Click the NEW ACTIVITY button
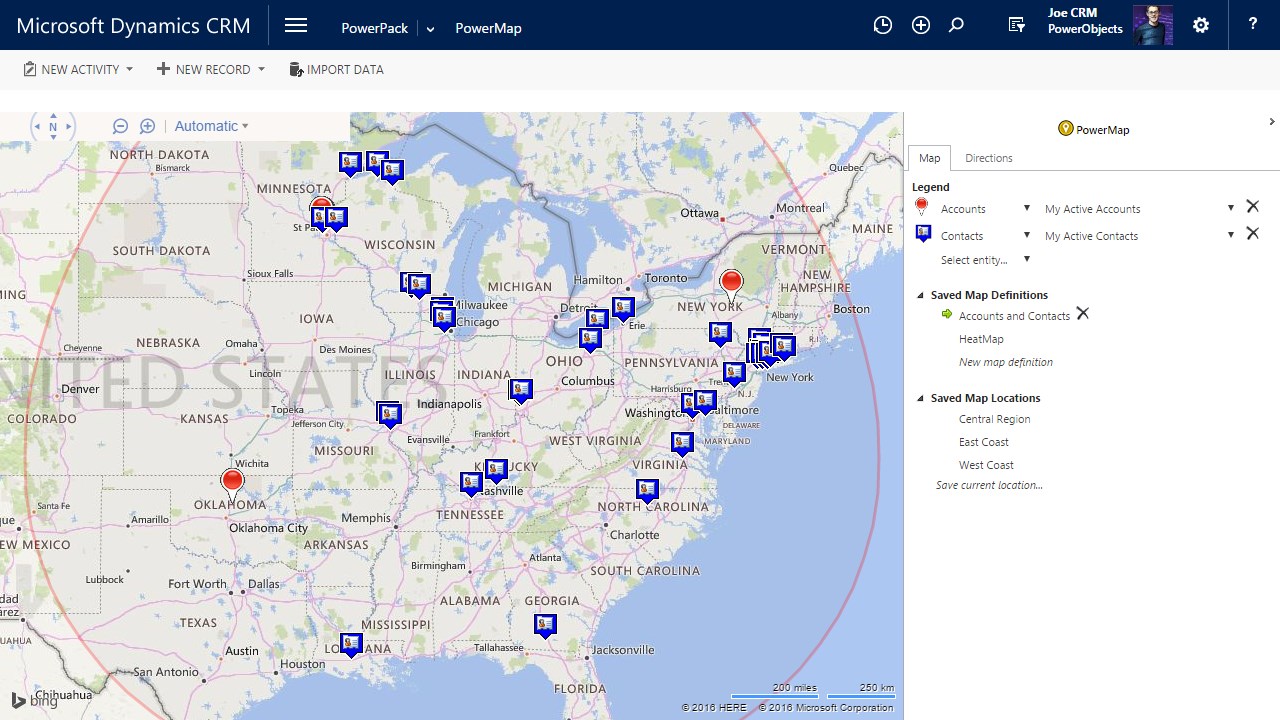 tap(70, 70)
